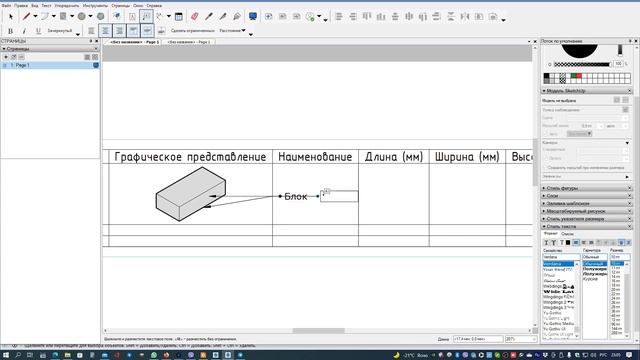Select the Arc drawing tool
The height and width of the screenshot is (360, 640).
point(44,16)
